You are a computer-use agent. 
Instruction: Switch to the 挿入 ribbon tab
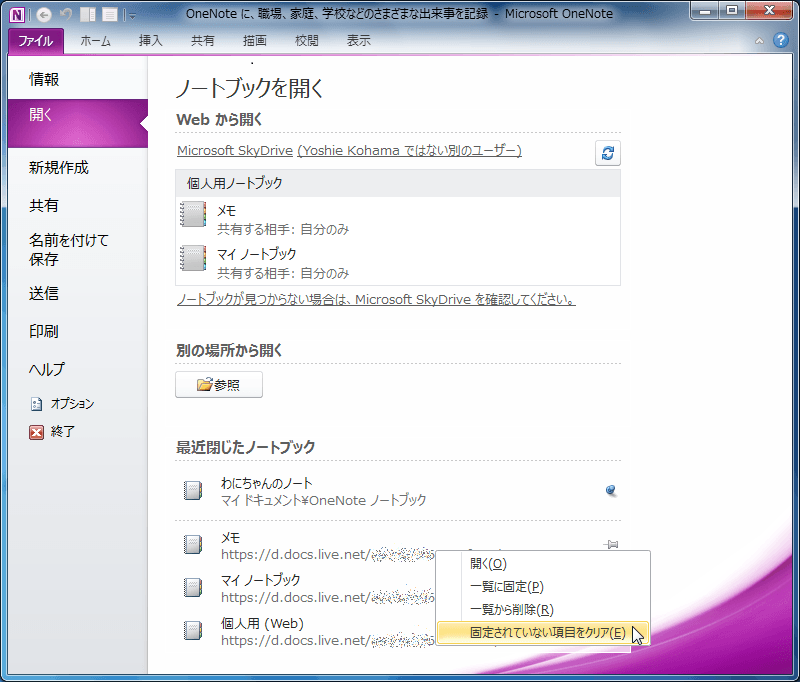[x=151, y=41]
